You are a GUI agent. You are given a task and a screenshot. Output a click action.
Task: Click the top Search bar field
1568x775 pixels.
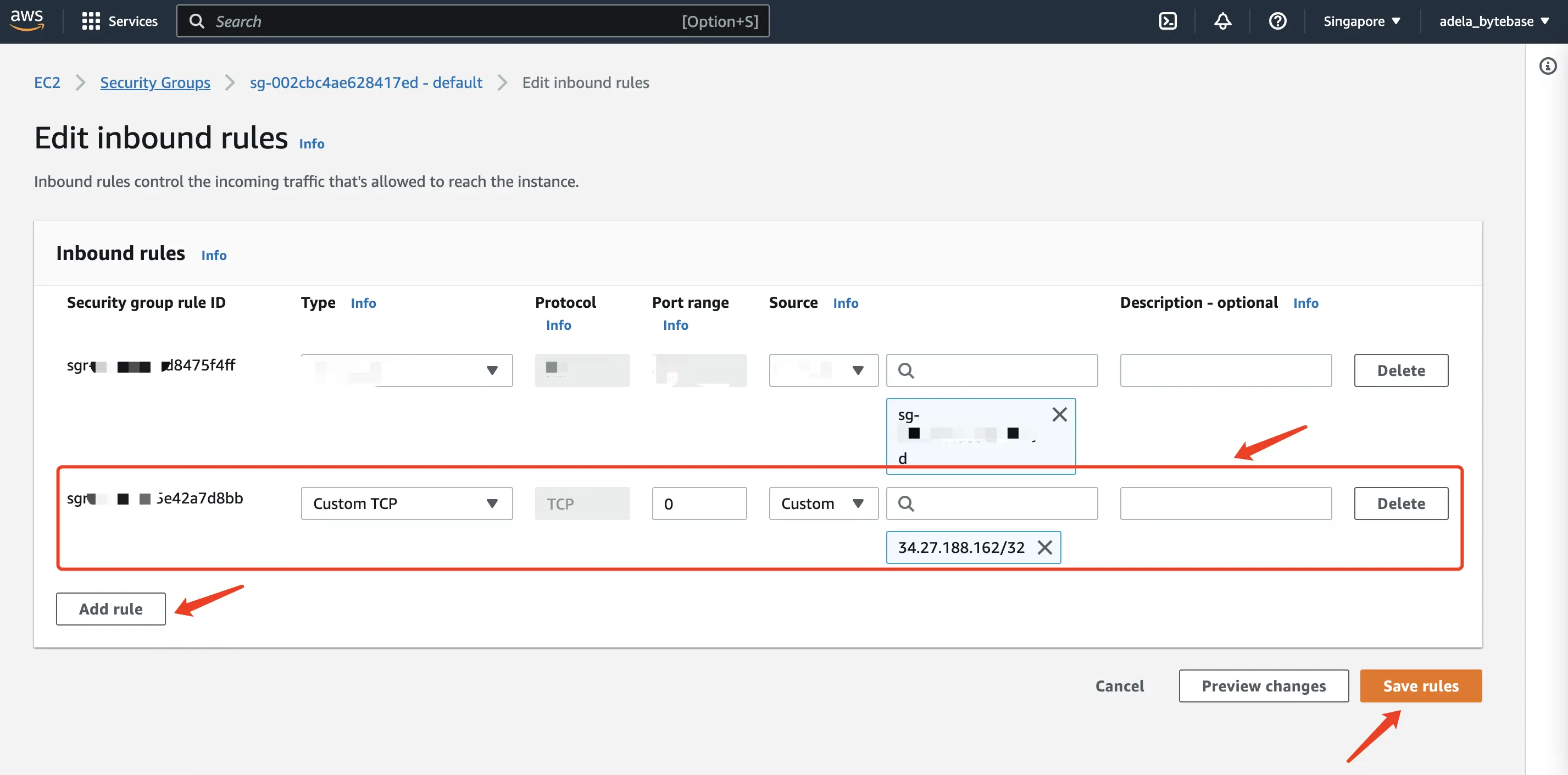click(472, 21)
